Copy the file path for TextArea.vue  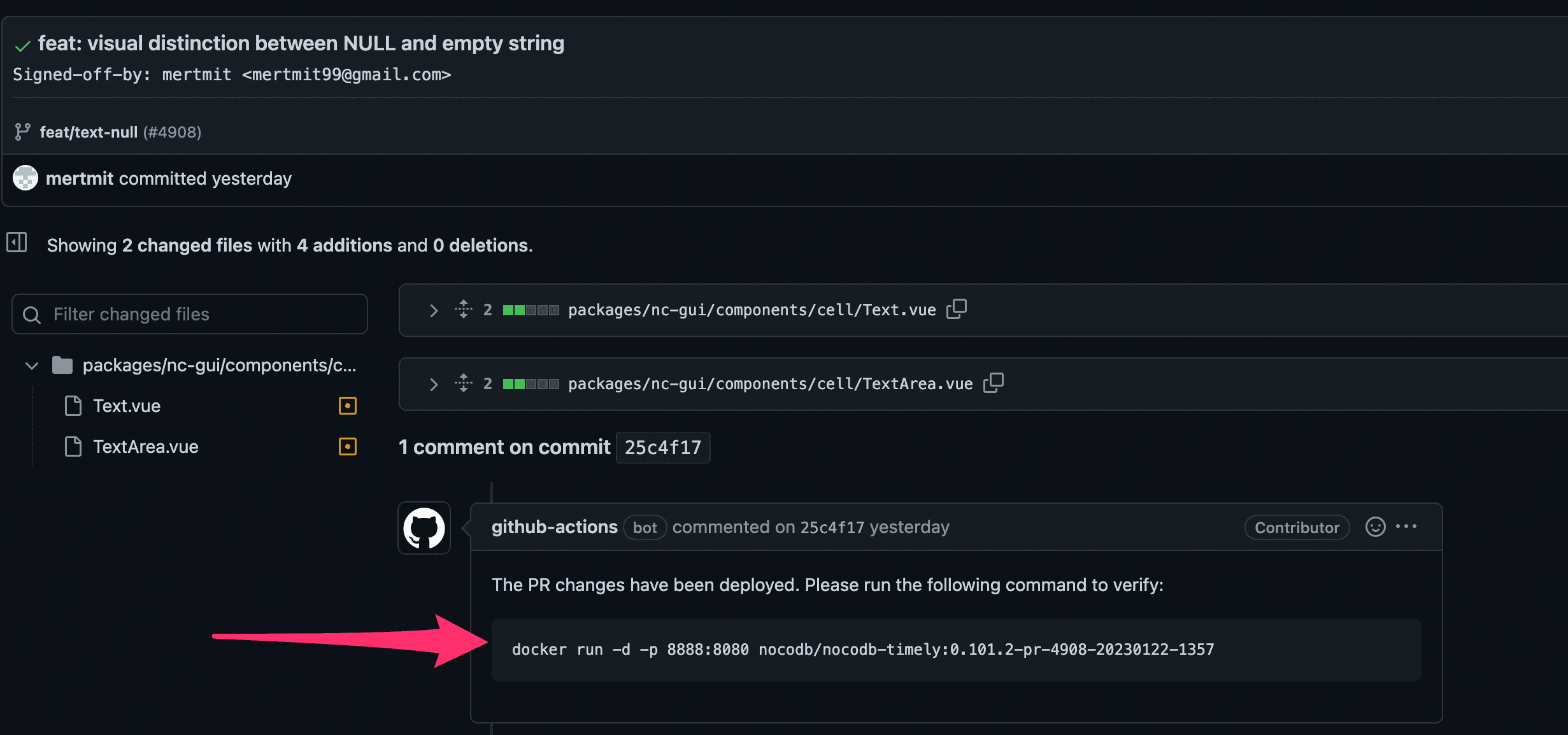coord(994,383)
